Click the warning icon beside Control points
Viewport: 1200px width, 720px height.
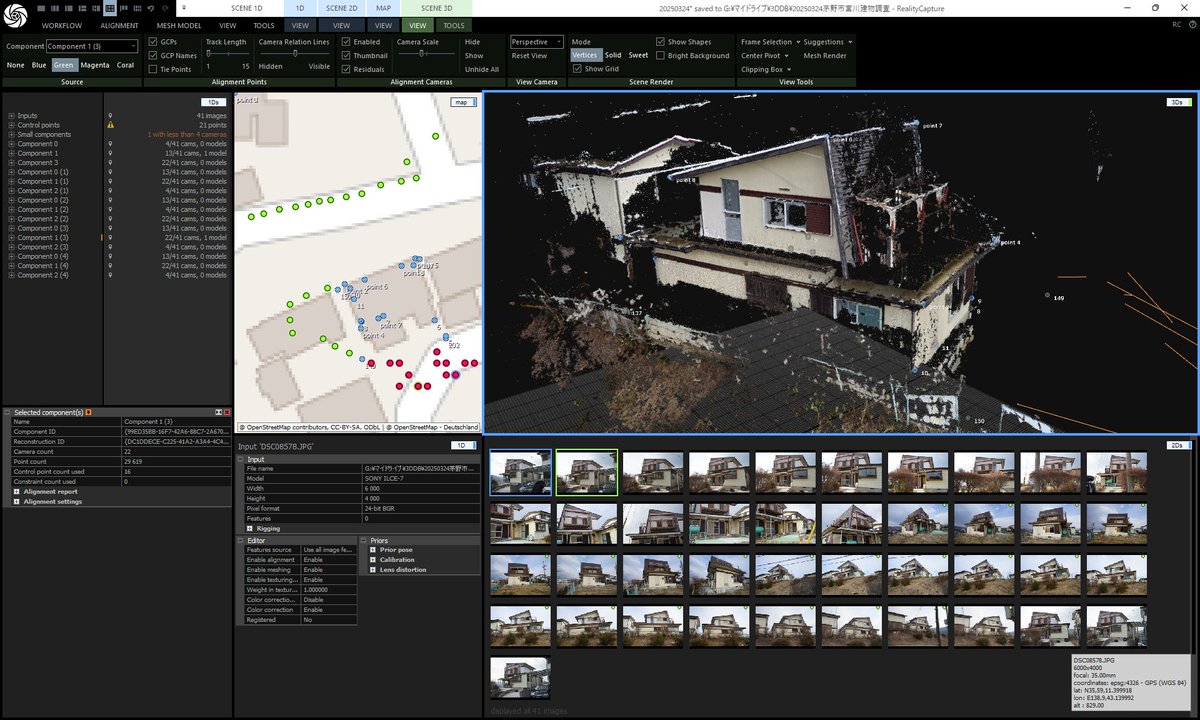click(x=110, y=125)
